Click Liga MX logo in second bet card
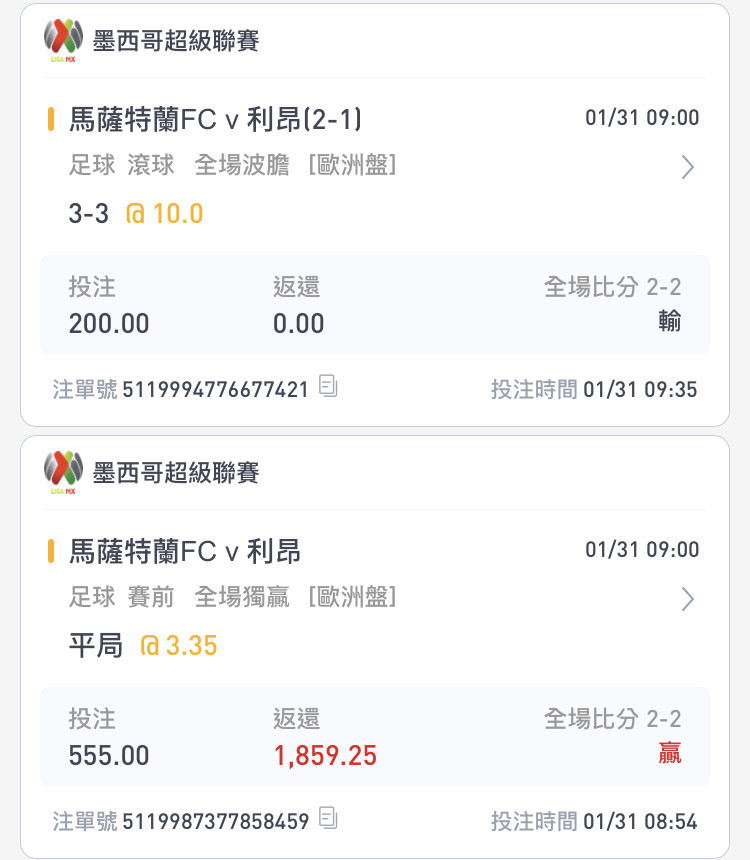Screen dimensions: 750x860 point(64,472)
